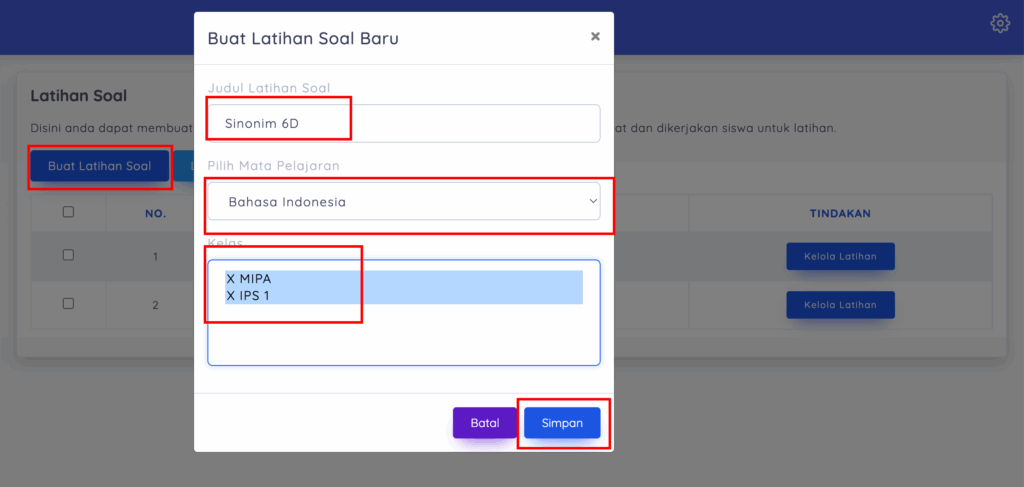1024x487 pixels.
Task: Click the partly hidden button beside Buat Latihan Soal
Action: coord(184,166)
